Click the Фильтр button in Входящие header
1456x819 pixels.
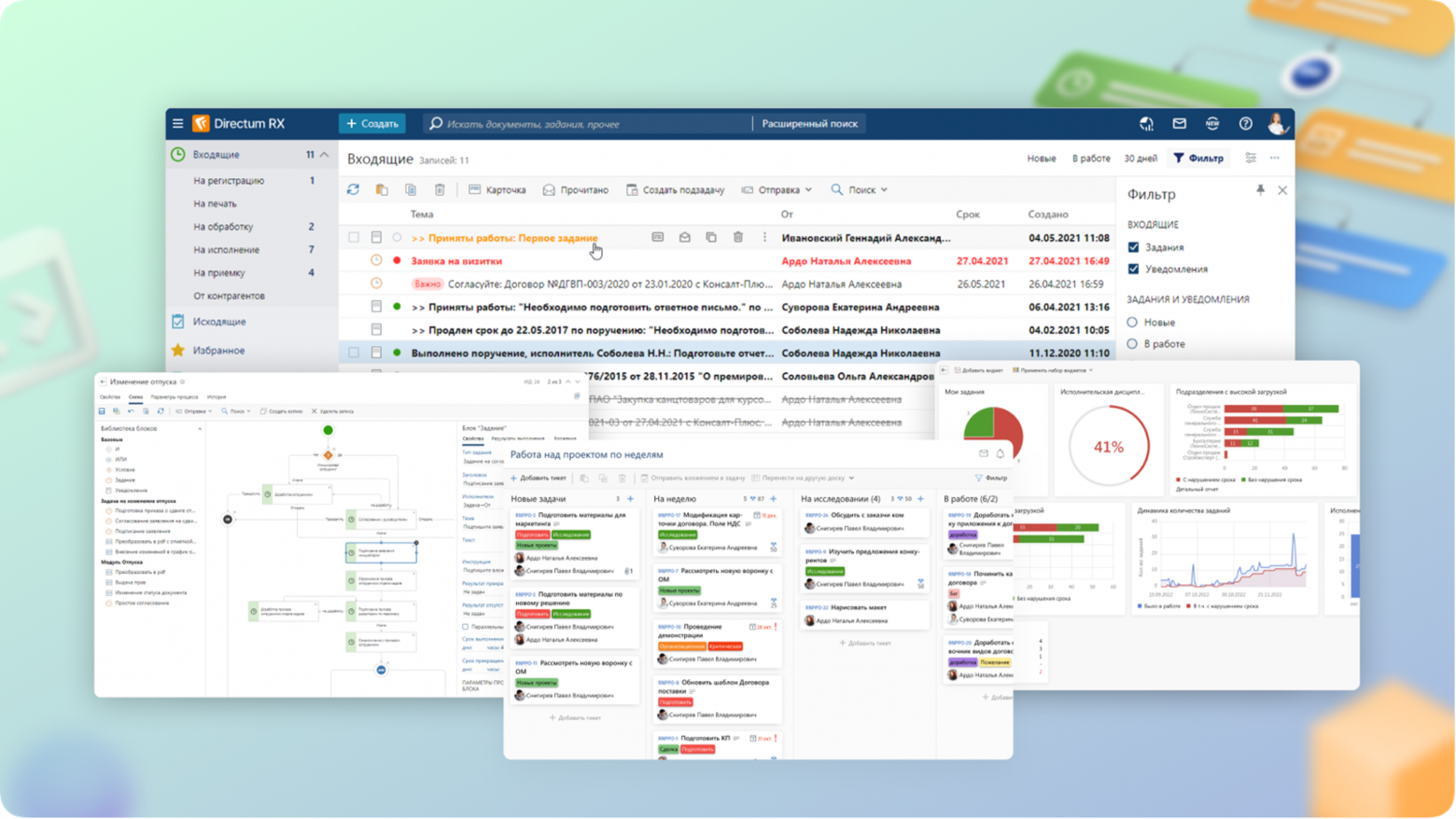1198,158
